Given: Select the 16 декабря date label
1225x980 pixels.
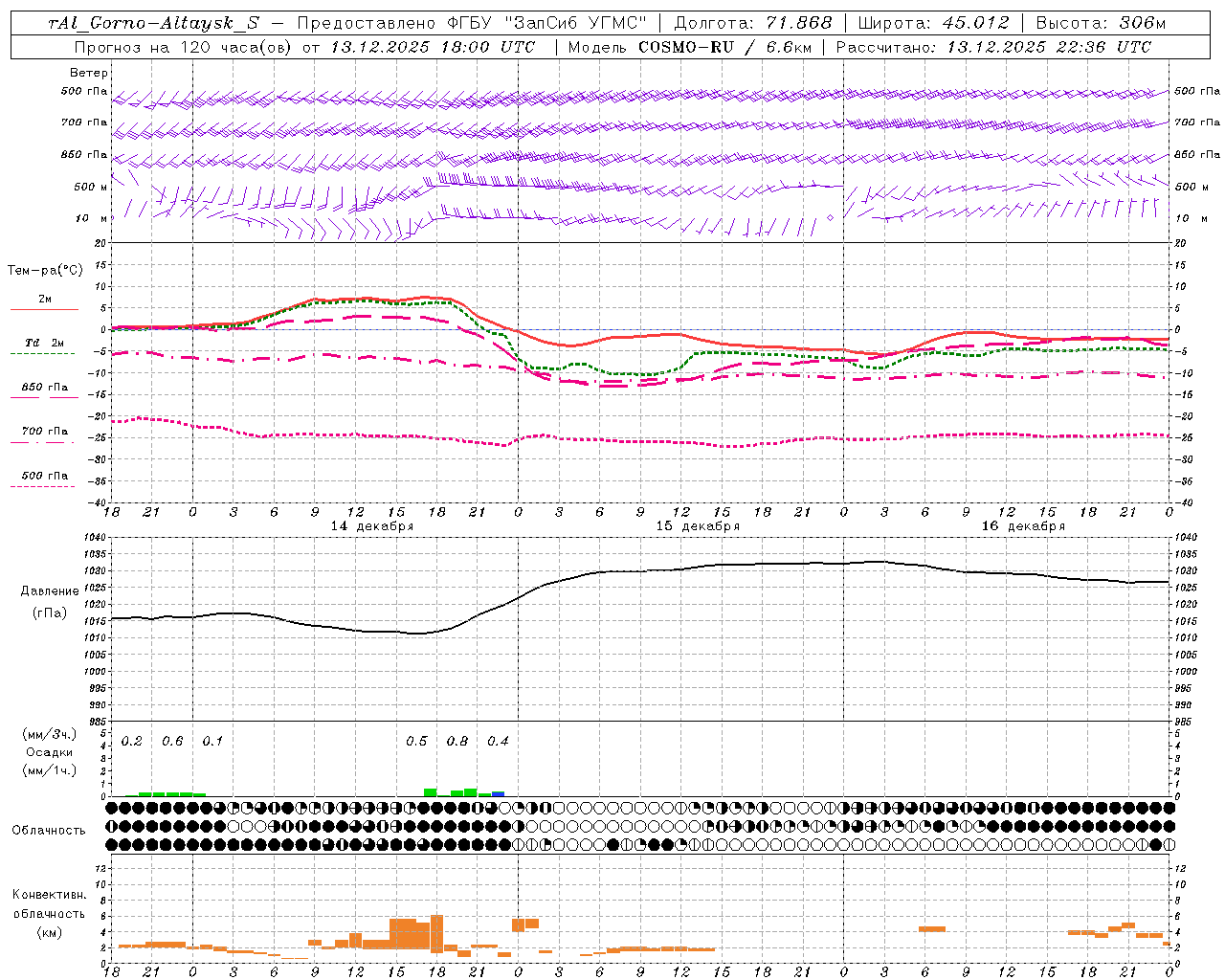Looking at the screenshot, I should [x=1023, y=526].
